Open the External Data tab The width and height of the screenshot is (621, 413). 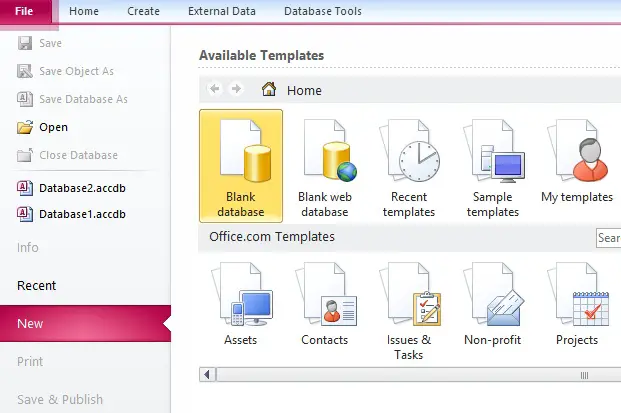[222, 11]
